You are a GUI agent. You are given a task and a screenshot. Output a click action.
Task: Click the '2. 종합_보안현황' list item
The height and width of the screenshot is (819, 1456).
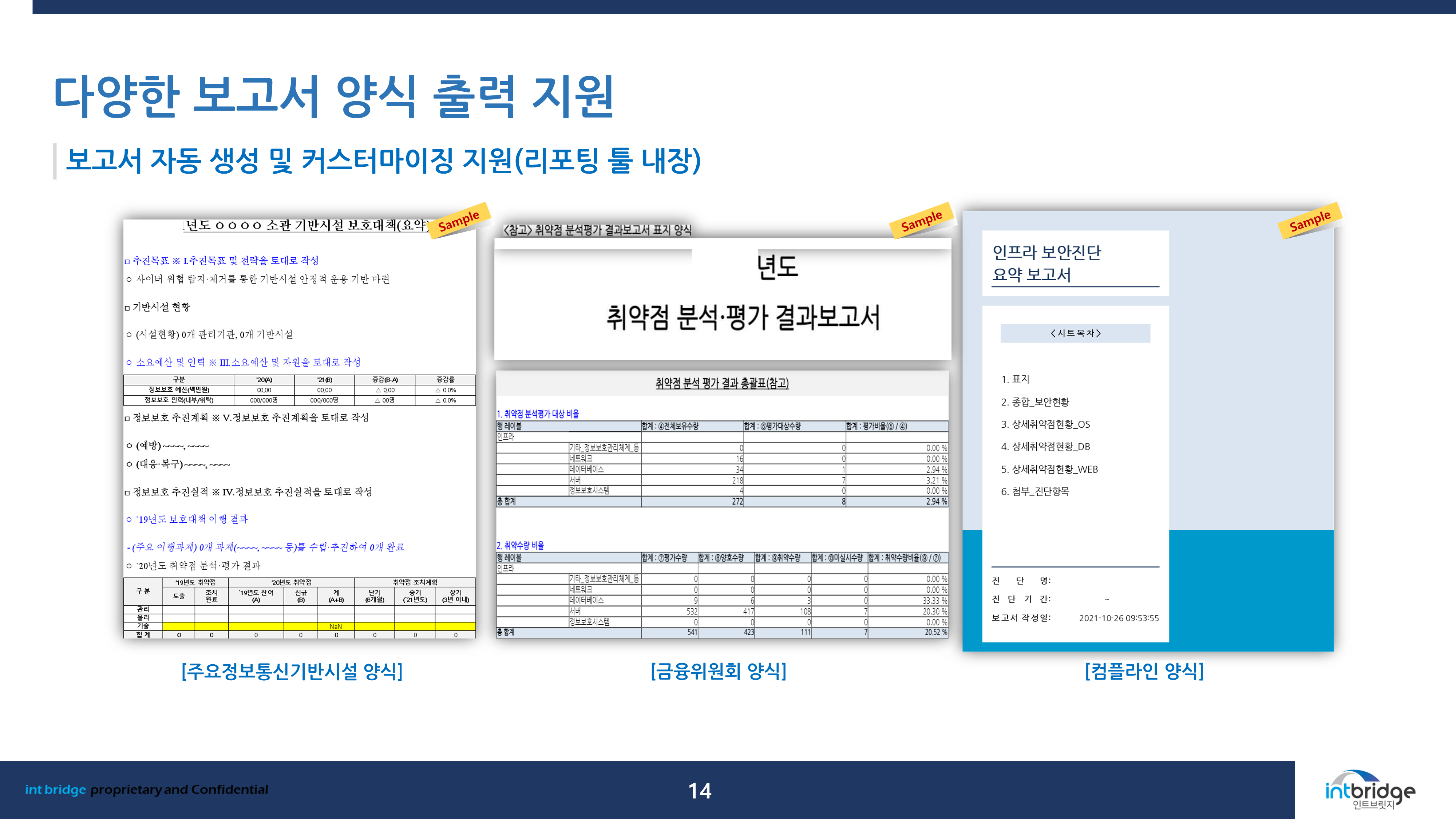click(x=1035, y=402)
